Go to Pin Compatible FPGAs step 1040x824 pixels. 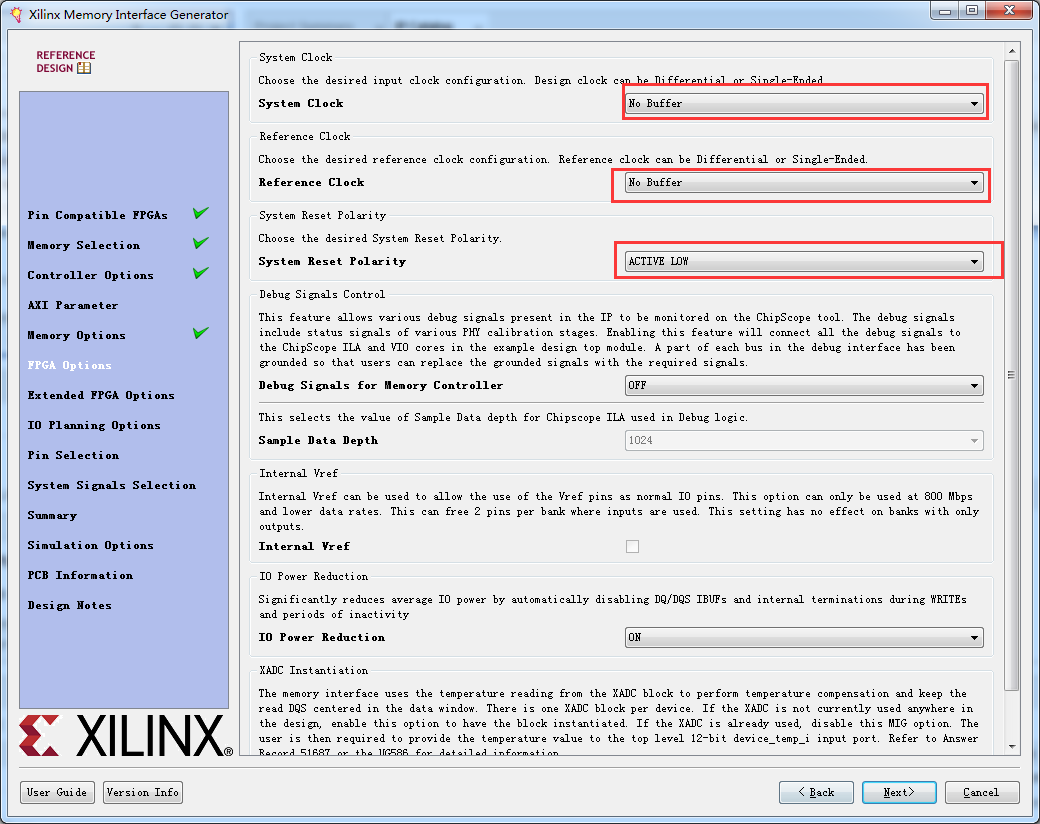point(98,215)
